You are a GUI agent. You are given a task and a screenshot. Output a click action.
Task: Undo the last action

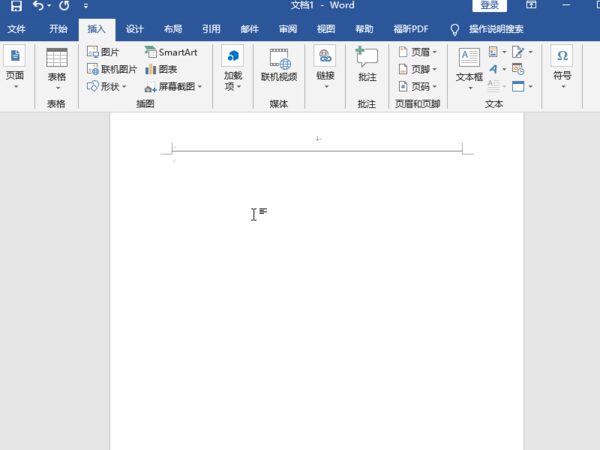click(38, 5)
